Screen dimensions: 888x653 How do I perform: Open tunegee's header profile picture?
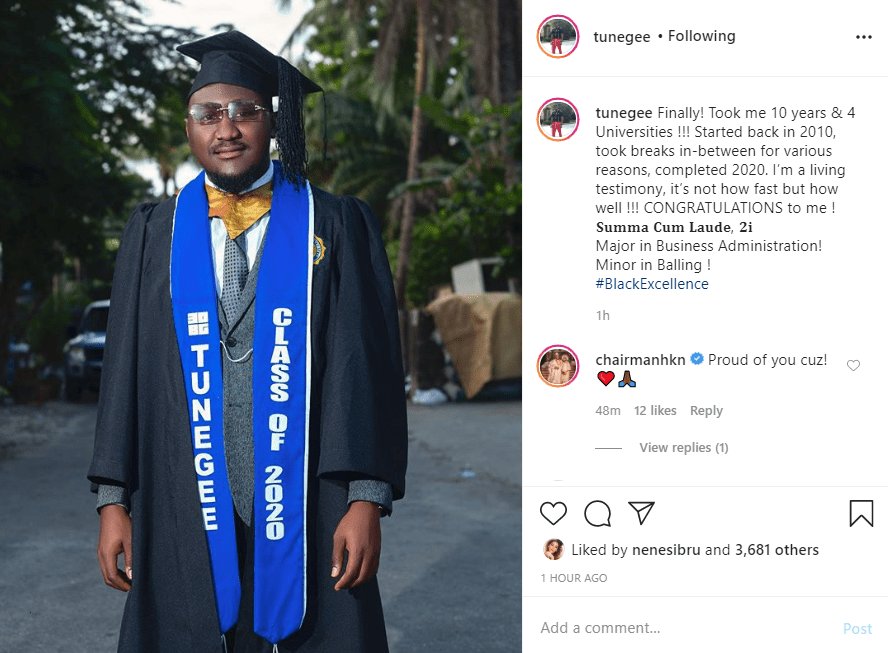(x=558, y=37)
